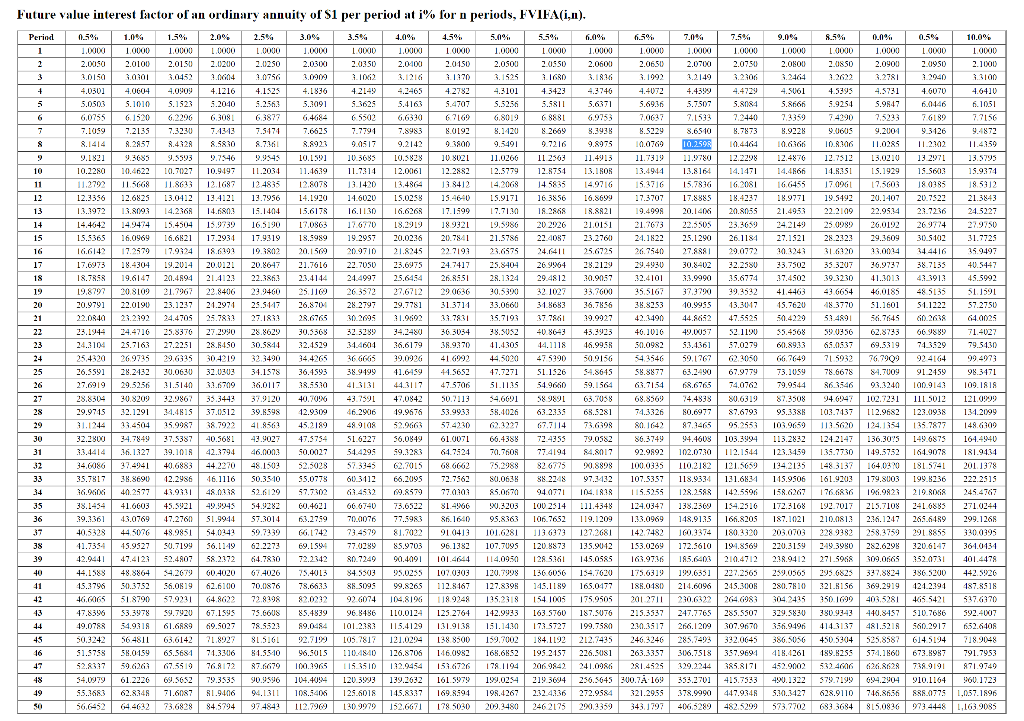
Task: Click the 'Period' column header
Action: 41,37
